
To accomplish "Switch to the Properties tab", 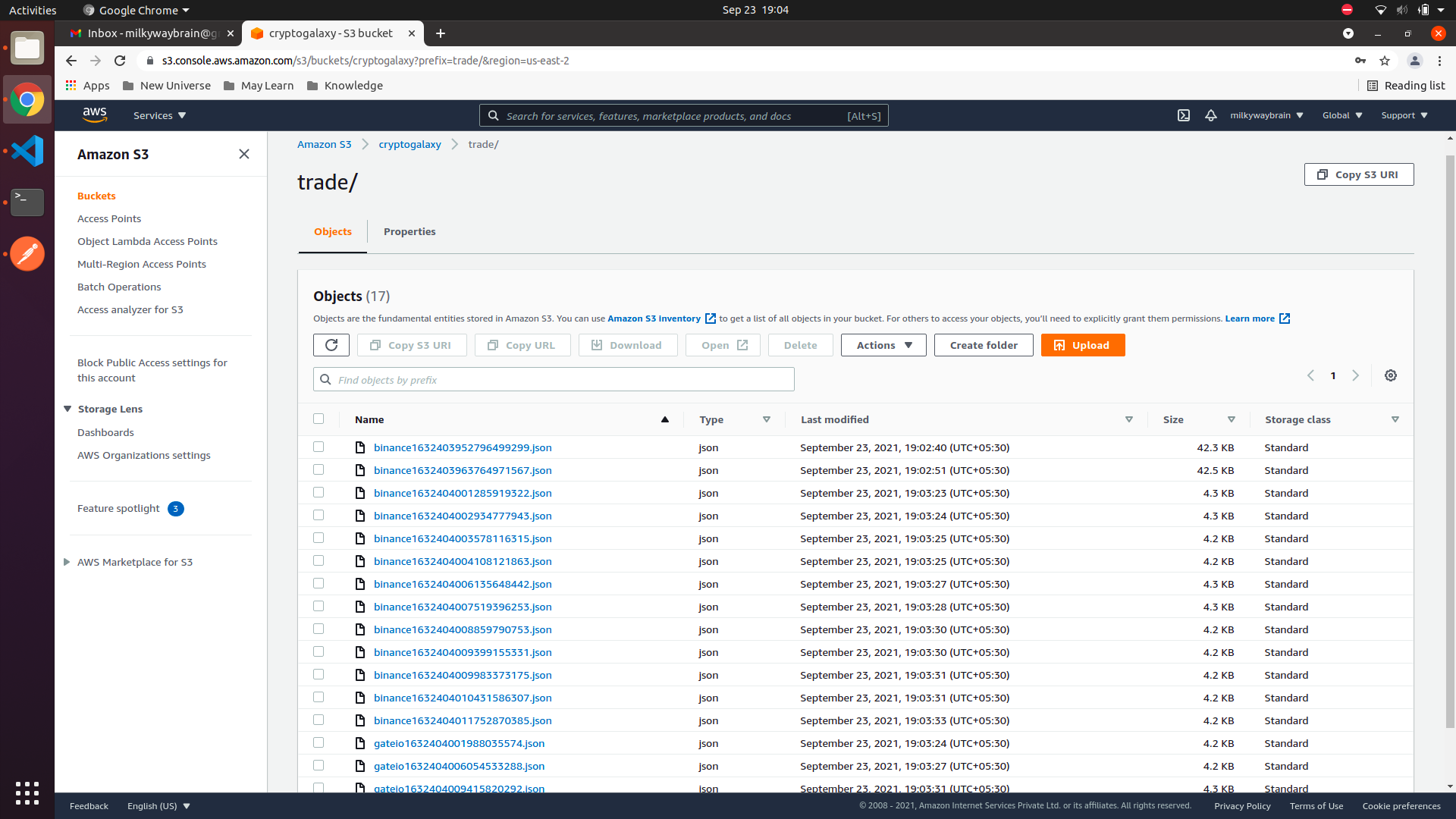I will (x=409, y=231).
